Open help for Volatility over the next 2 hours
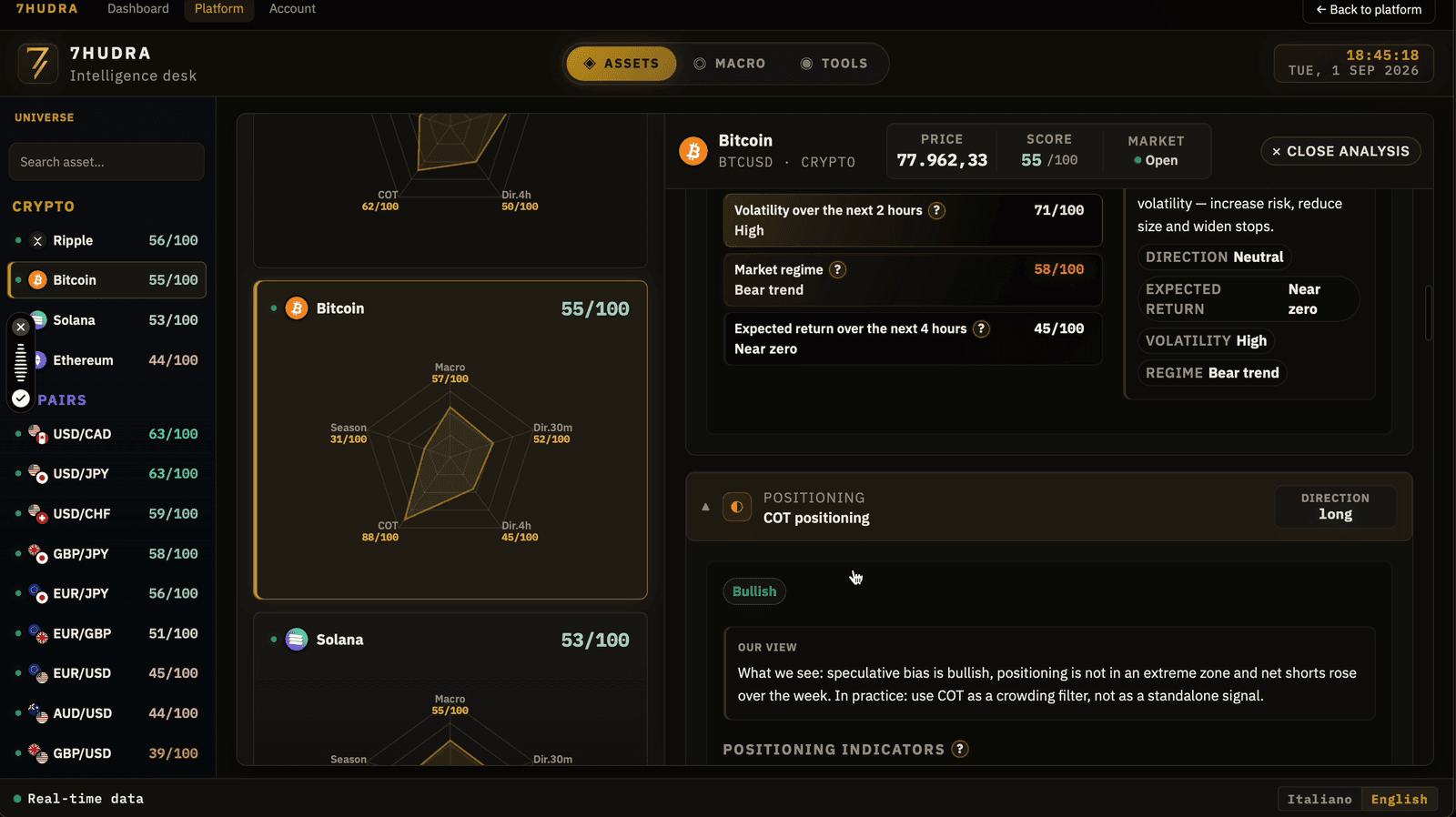The image size is (1456, 817). pyautogui.click(x=936, y=210)
